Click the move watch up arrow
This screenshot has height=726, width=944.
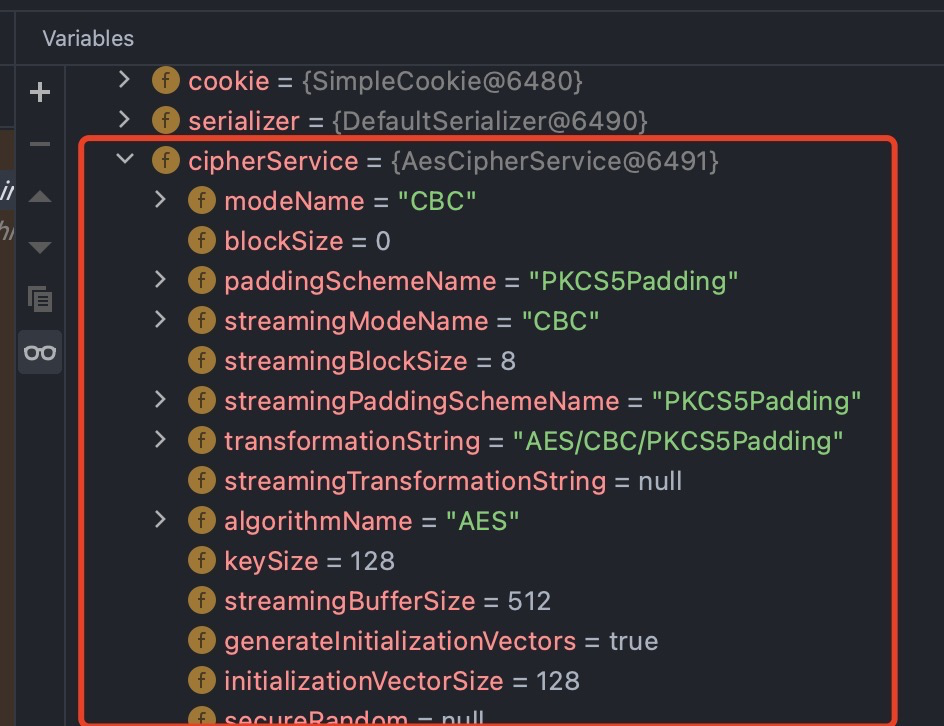pyautogui.click(x=40, y=197)
